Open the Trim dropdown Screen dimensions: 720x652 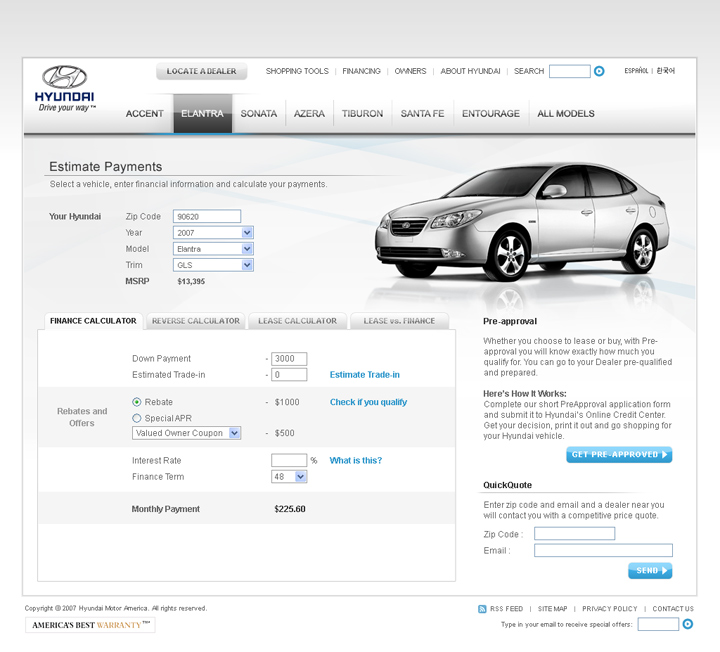[247, 265]
